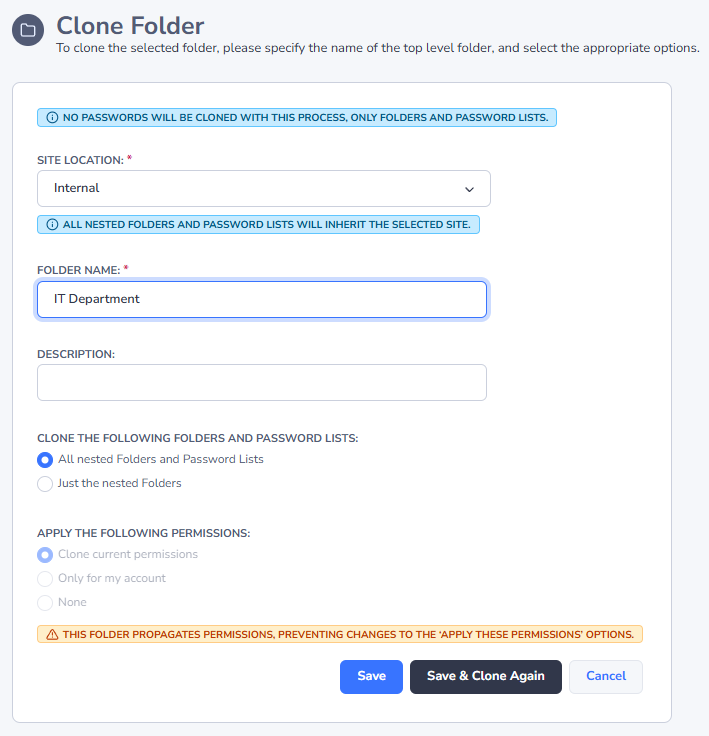
Task: Click the Save button
Action: (x=371, y=677)
